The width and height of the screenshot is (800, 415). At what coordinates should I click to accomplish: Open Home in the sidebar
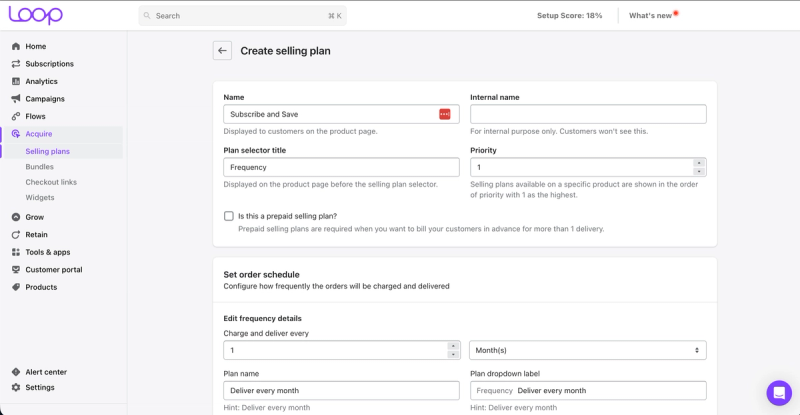tap(36, 46)
